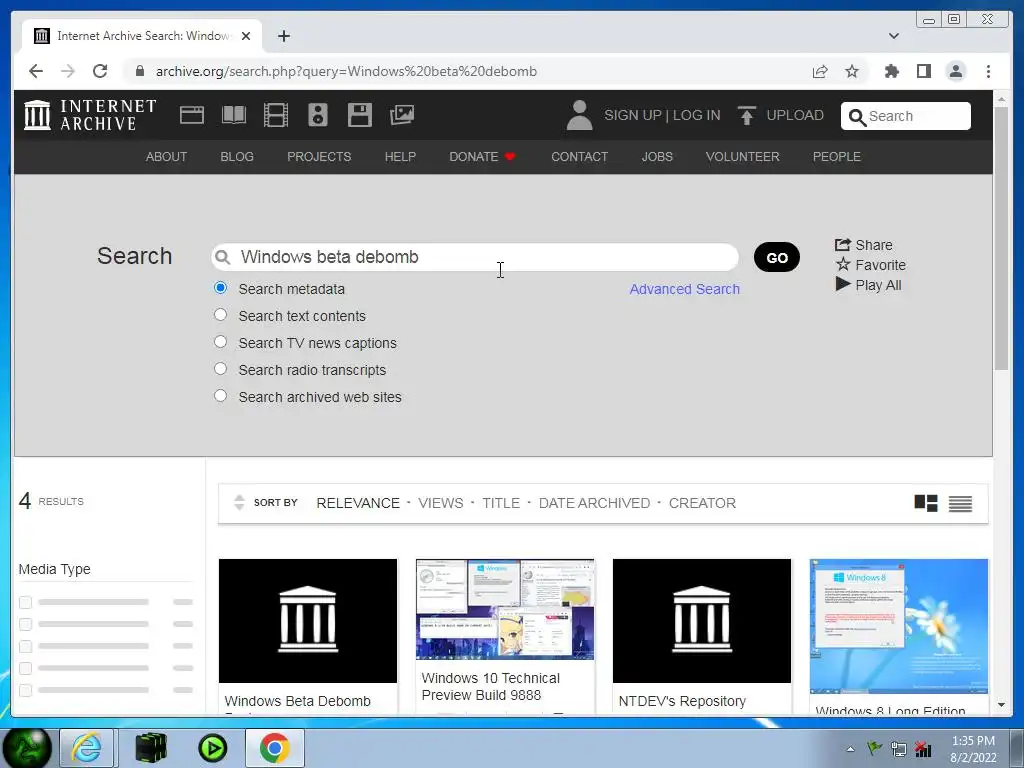1024x768 pixels.
Task: Open the tab search dropdown chevron
Action: pyautogui.click(x=893, y=36)
